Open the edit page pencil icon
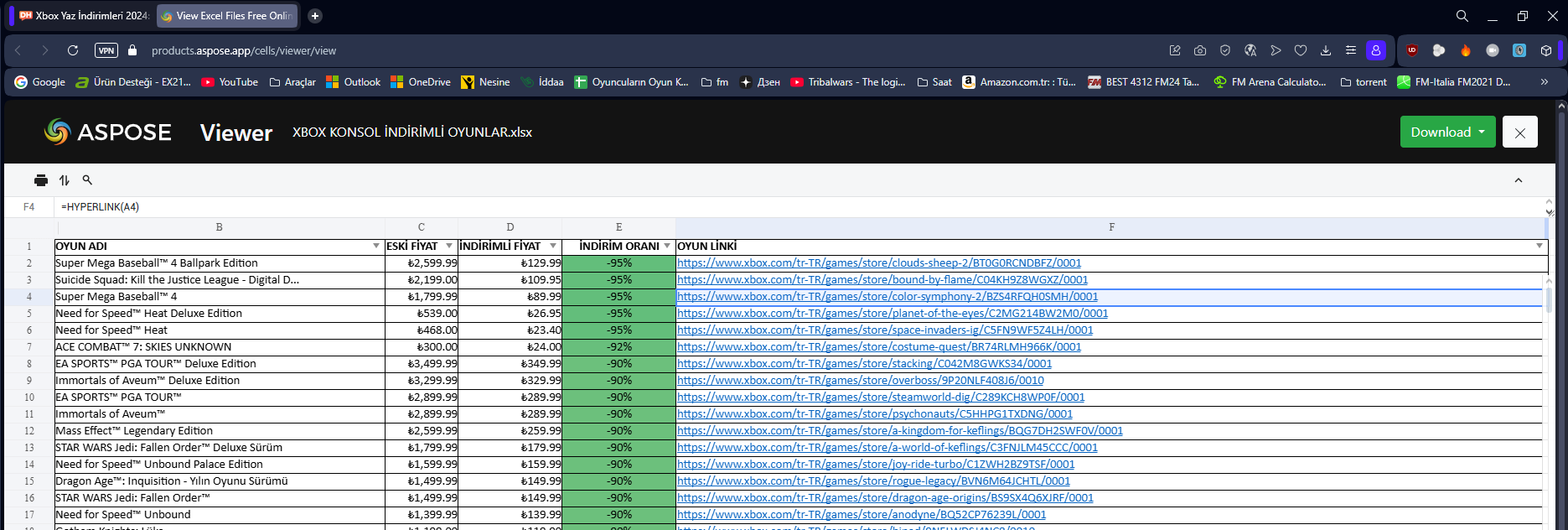The width and height of the screenshot is (1568, 530). coord(1175,50)
